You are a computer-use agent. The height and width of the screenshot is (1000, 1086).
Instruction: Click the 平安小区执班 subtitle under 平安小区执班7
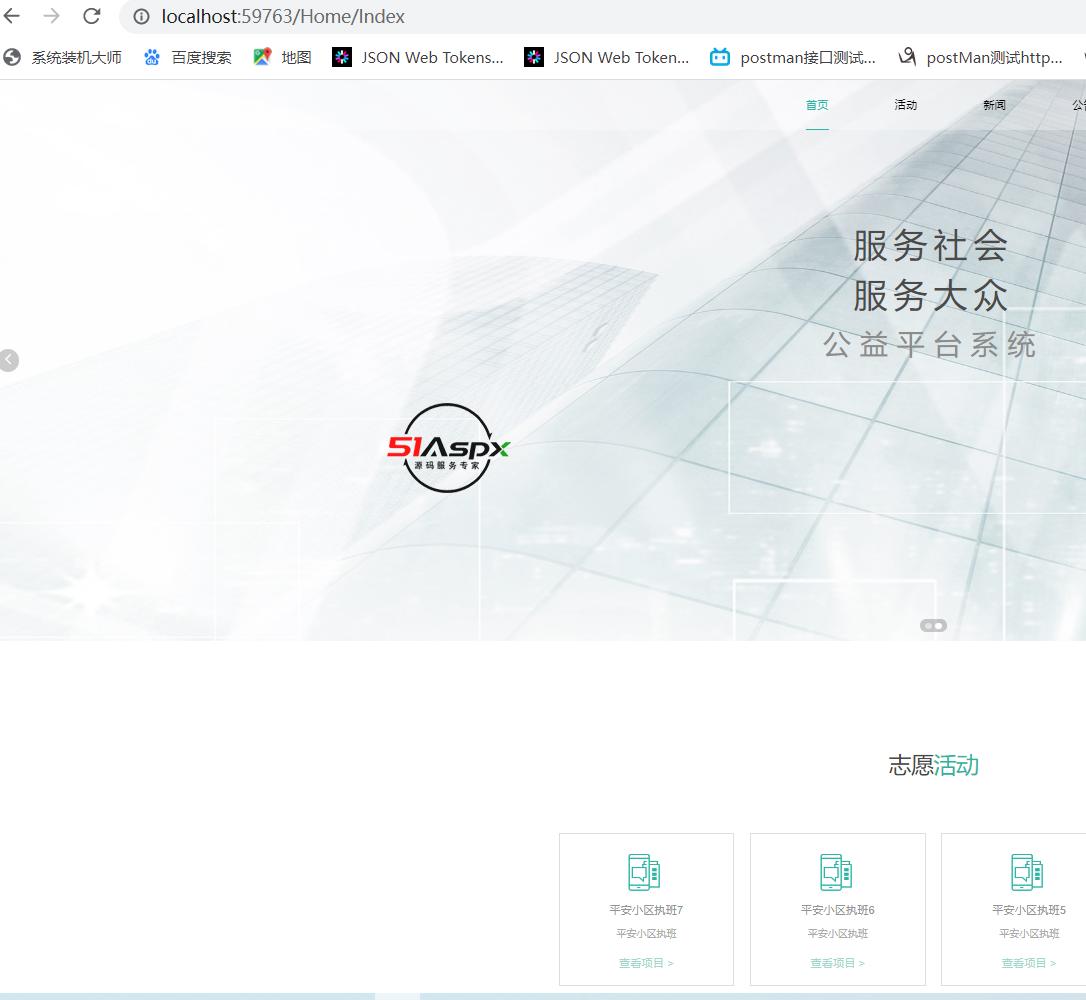pyautogui.click(x=646, y=934)
